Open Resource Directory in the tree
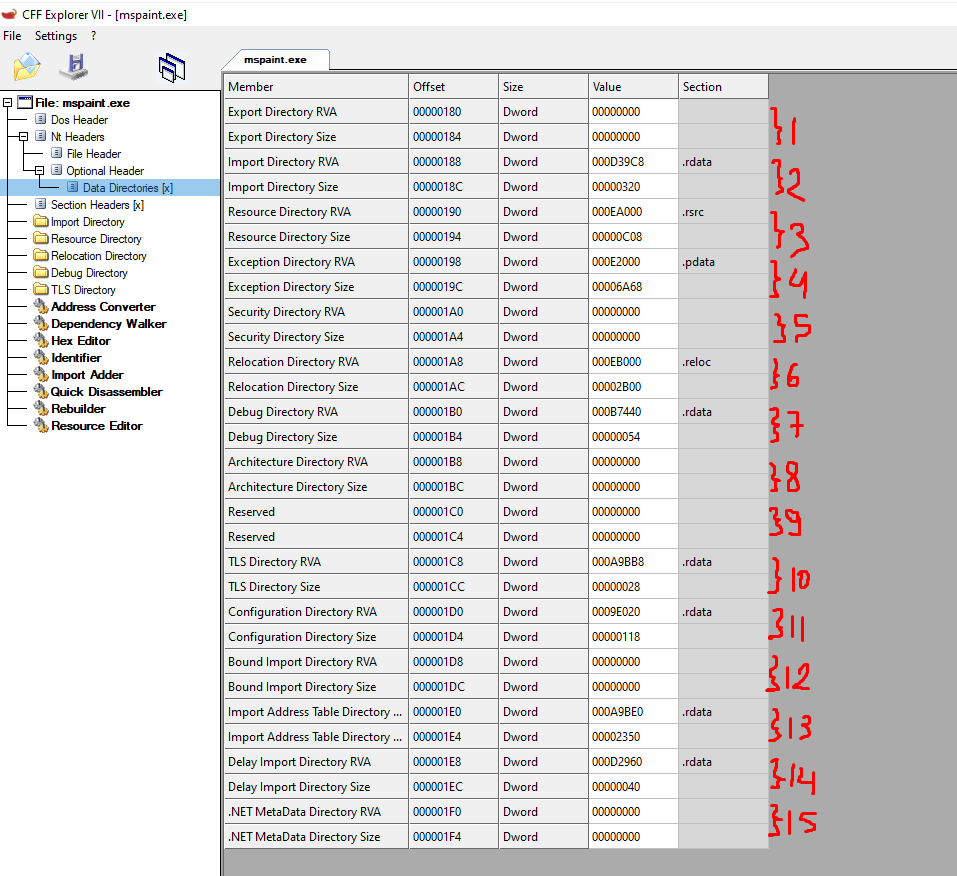 [96, 239]
